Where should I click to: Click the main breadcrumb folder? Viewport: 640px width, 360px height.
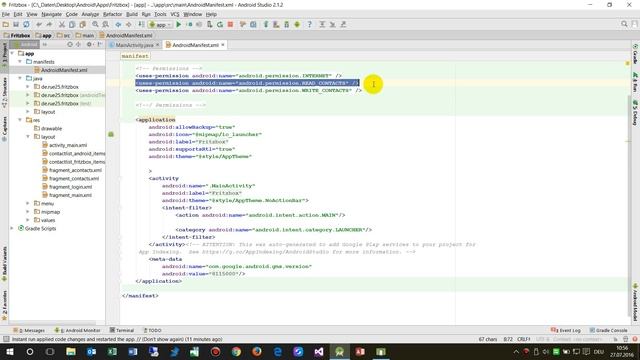click(x=85, y=36)
